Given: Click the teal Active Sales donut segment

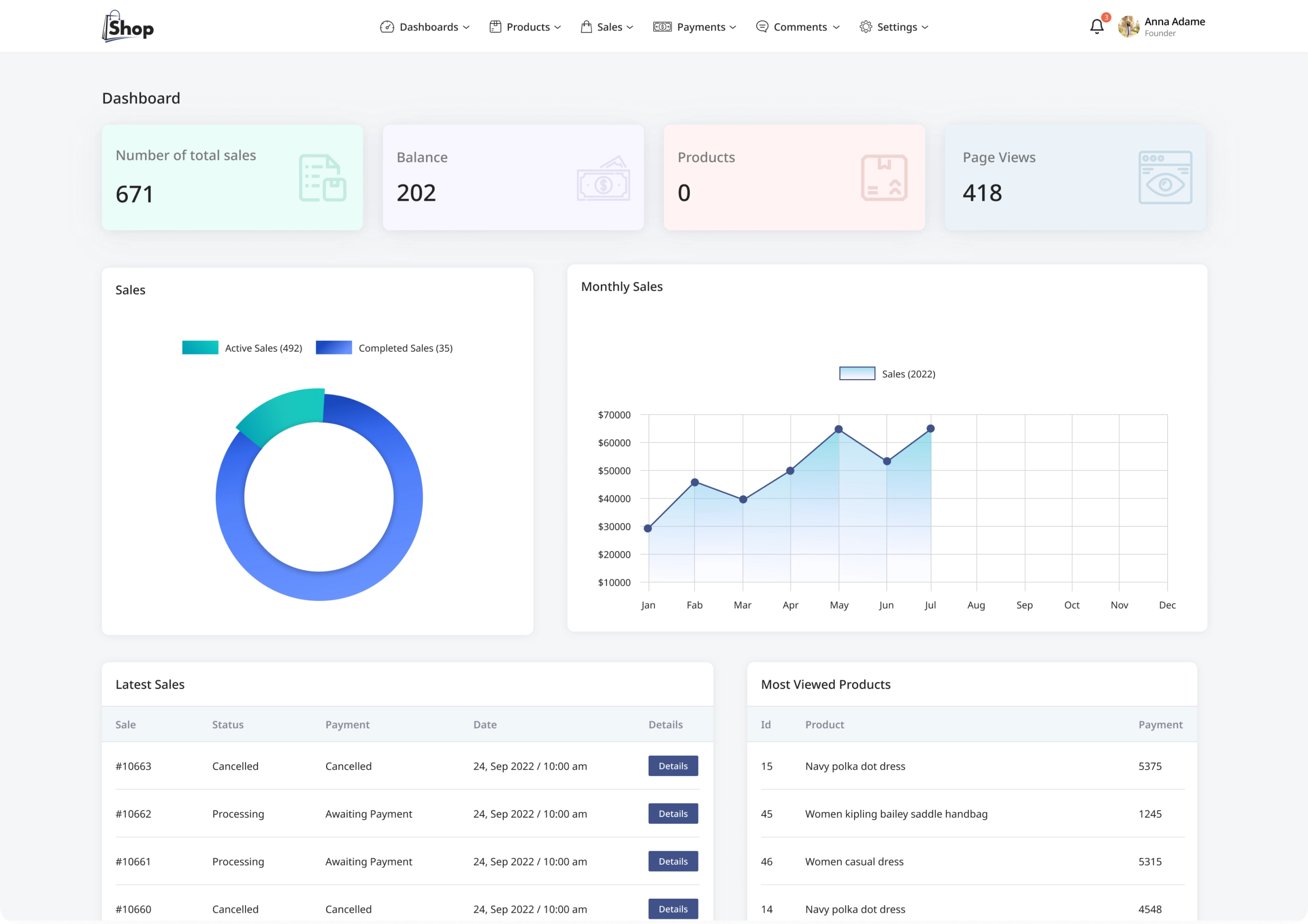Looking at the screenshot, I should click(x=279, y=416).
